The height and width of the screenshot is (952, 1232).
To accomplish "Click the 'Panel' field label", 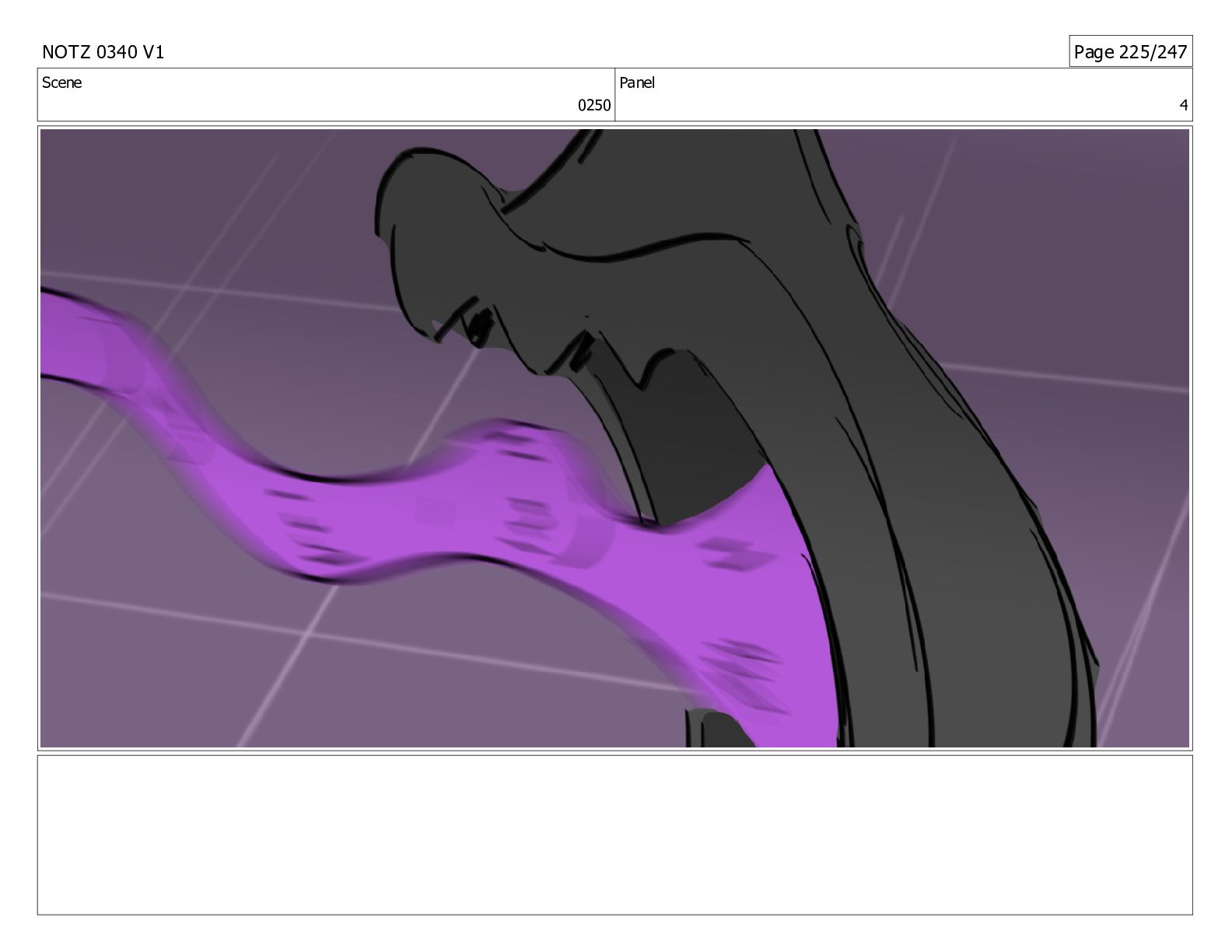I will pyautogui.click(x=637, y=82).
